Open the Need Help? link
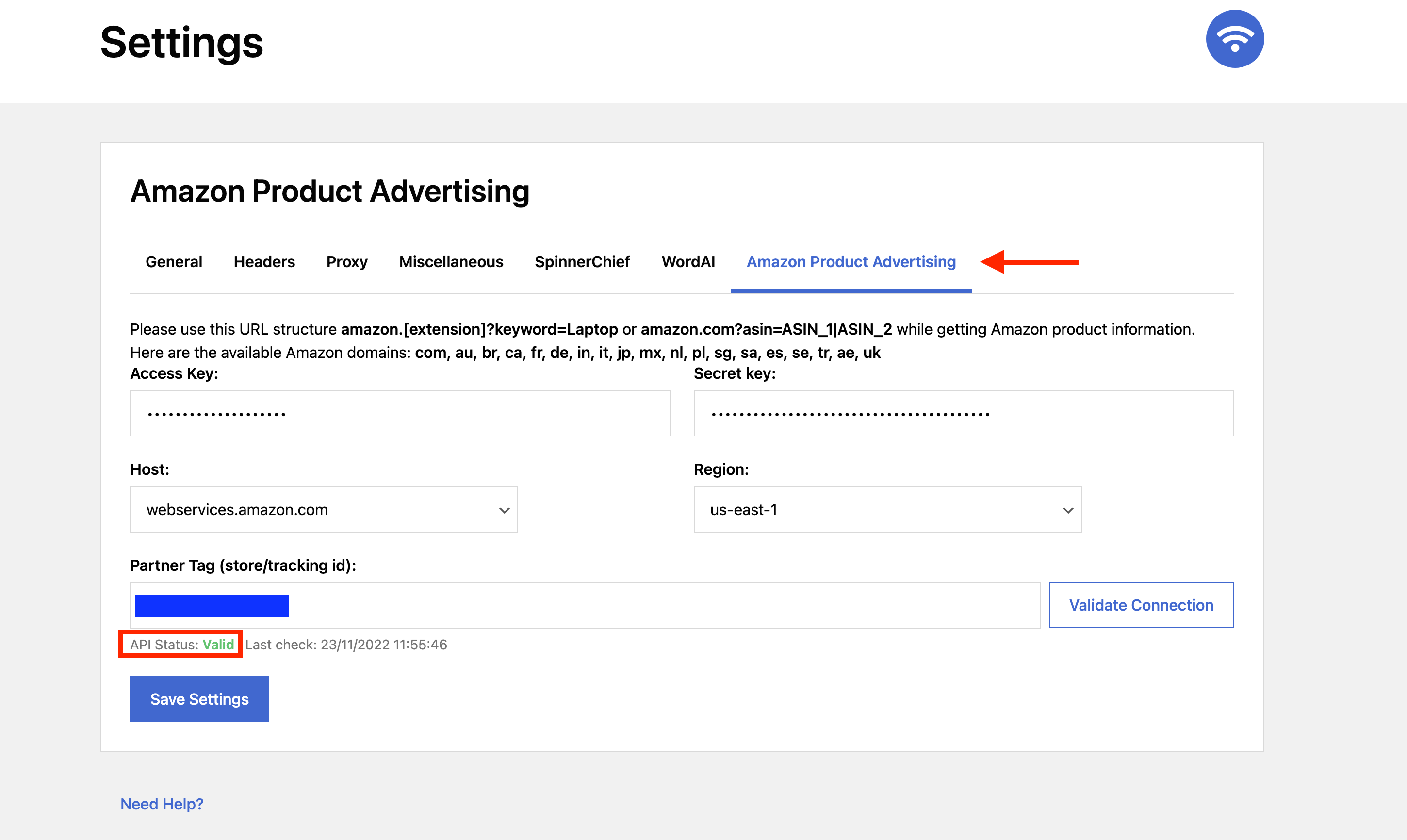1407x840 pixels. (162, 804)
